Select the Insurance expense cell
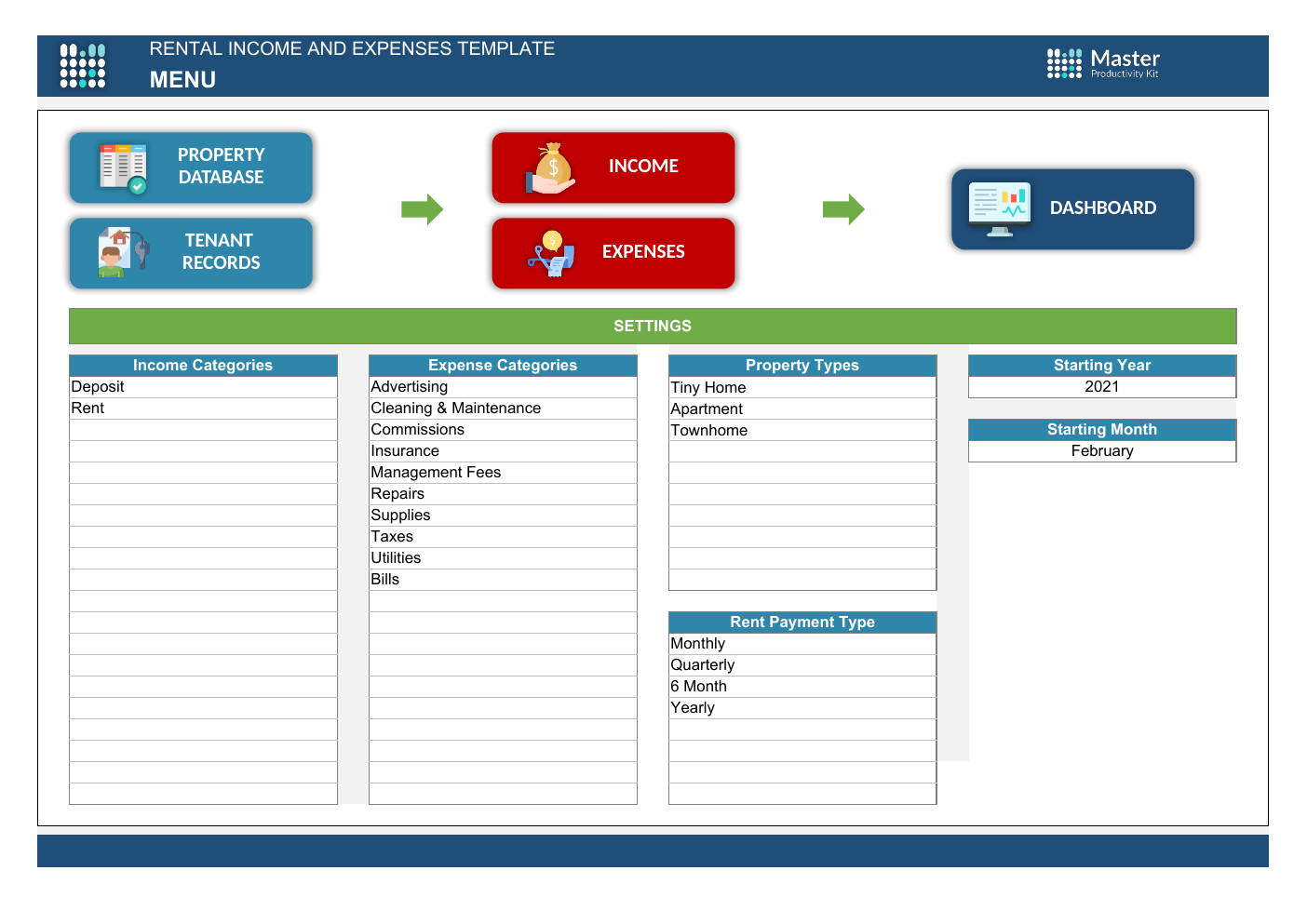The image size is (1307, 924). (503, 451)
